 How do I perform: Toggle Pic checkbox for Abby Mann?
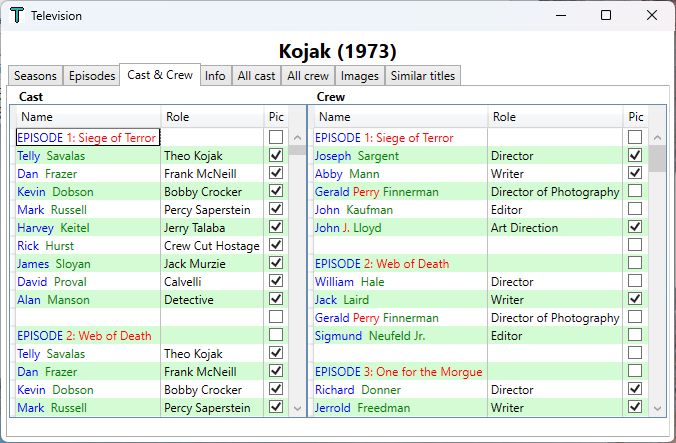tap(635, 173)
